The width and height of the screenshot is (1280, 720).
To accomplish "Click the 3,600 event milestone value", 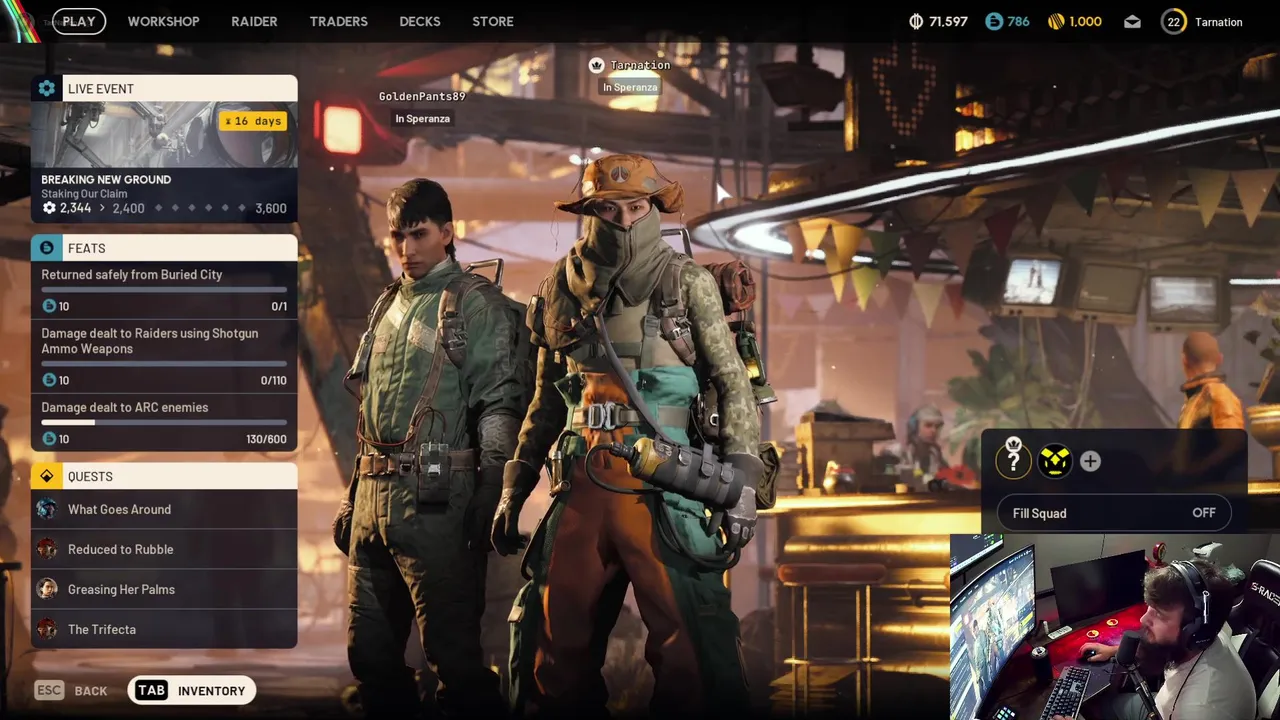I will [x=271, y=208].
